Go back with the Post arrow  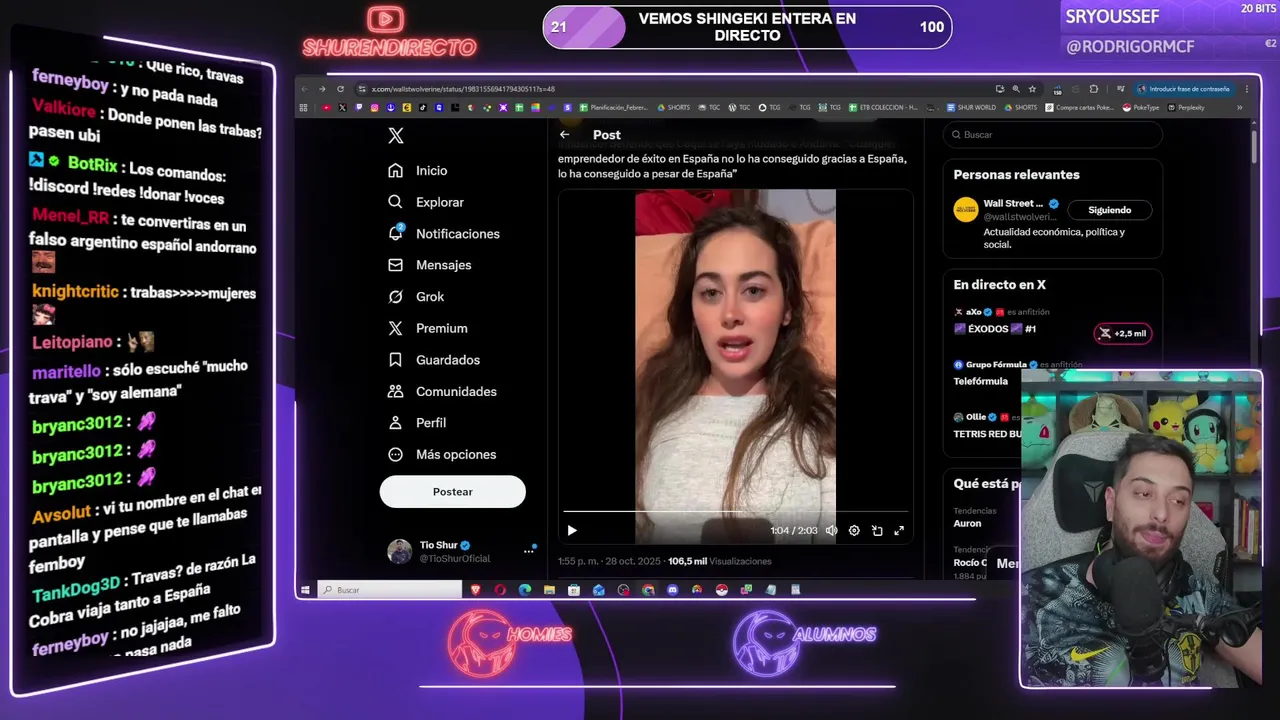[565, 134]
